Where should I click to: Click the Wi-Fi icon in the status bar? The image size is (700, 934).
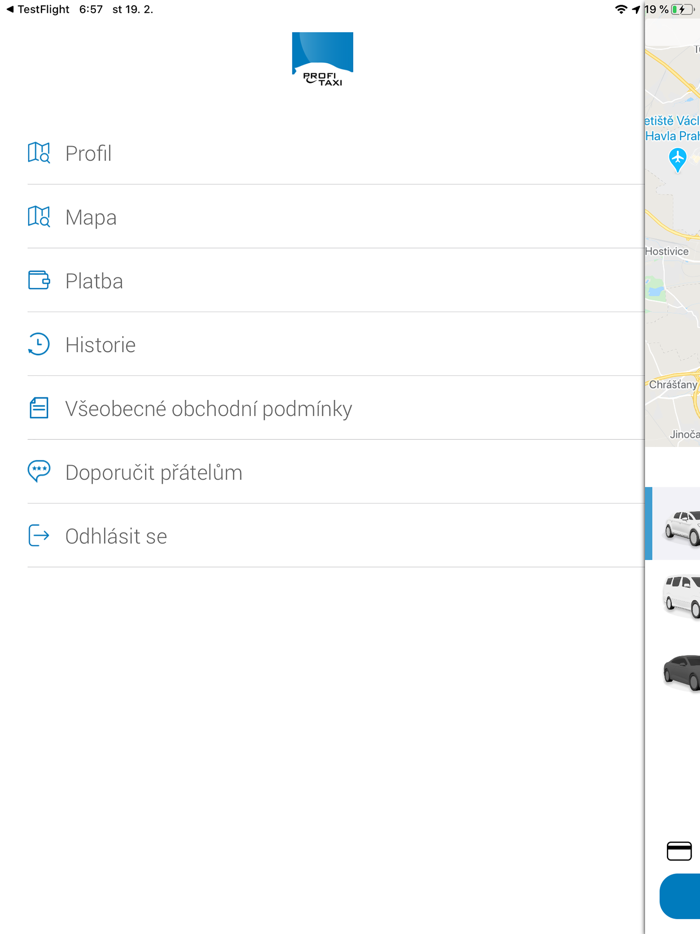621,9
